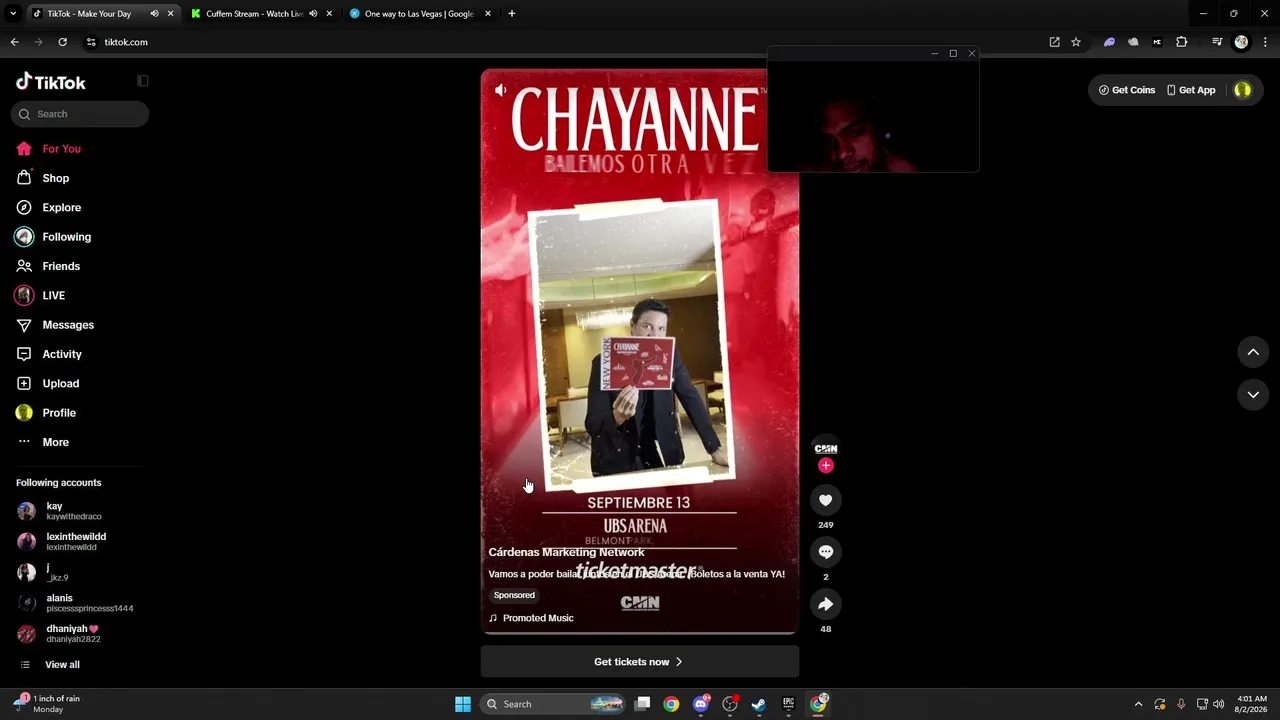
Task: Click the Windows taskbar search box
Action: (x=554, y=704)
